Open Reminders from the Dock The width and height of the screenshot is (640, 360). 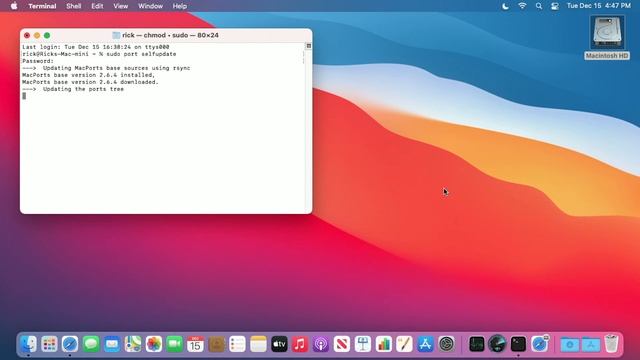tap(237, 344)
